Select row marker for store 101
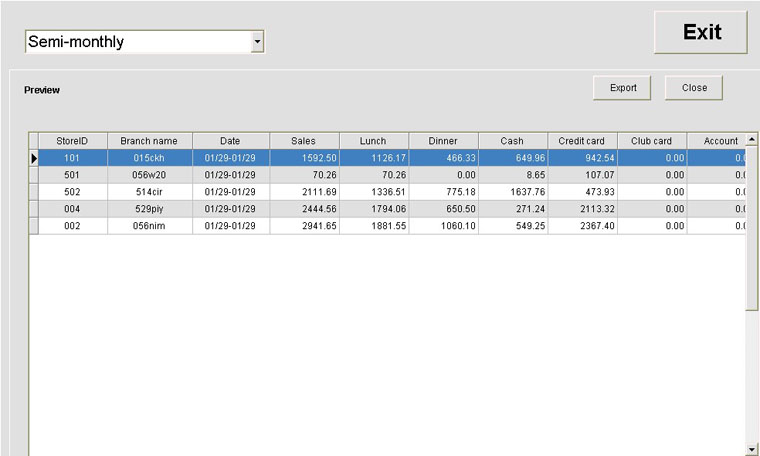Viewport: 760px width, 456px height. point(34,158)
